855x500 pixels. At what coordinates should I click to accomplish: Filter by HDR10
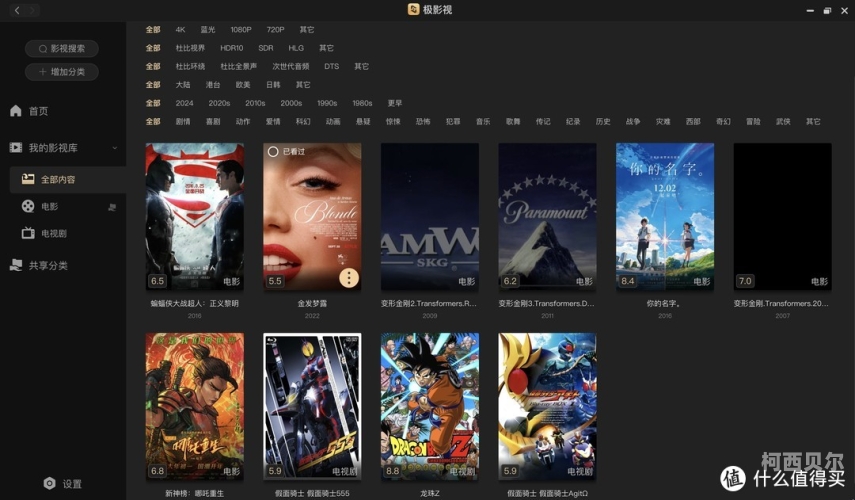tap(232, 48)
